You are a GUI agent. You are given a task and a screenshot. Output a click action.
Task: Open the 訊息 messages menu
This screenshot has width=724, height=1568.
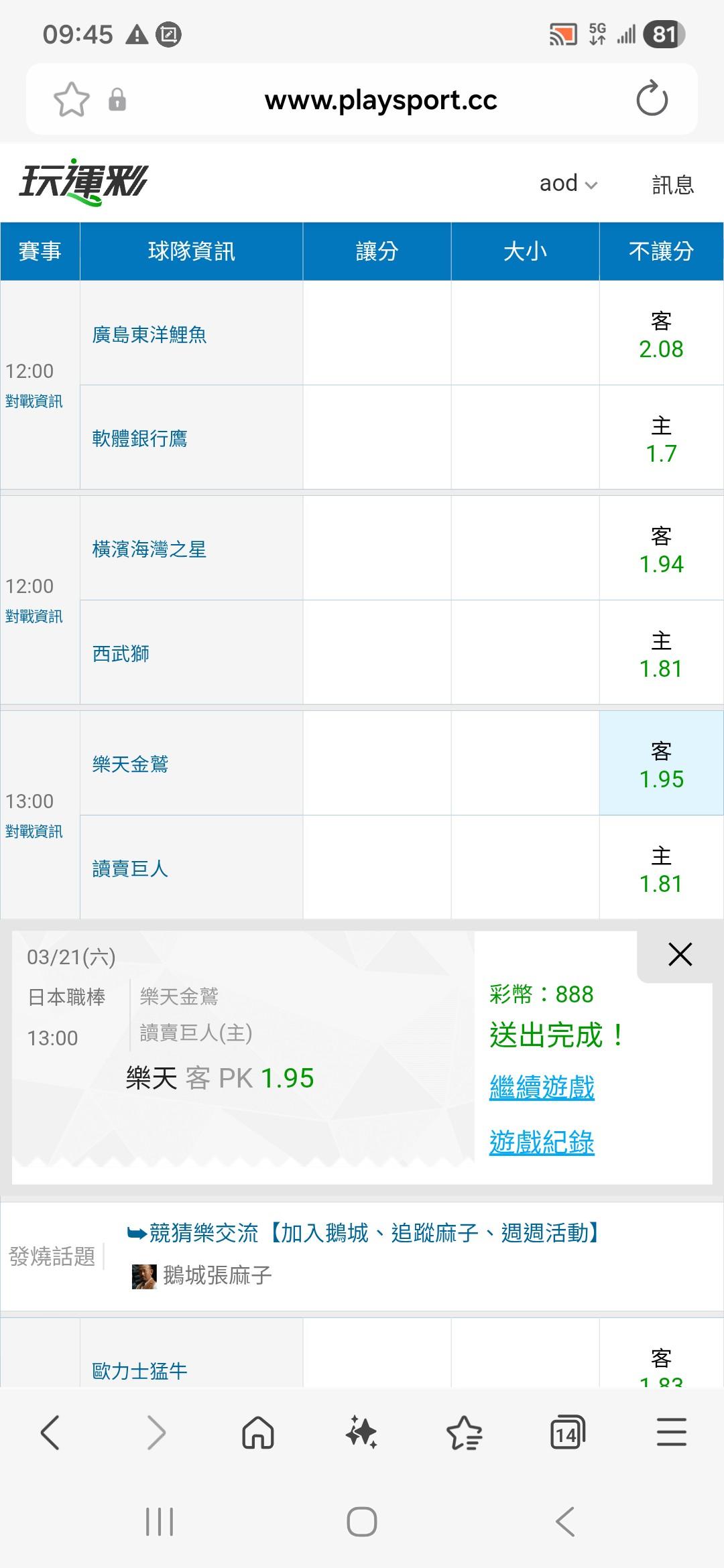(672, 185)
